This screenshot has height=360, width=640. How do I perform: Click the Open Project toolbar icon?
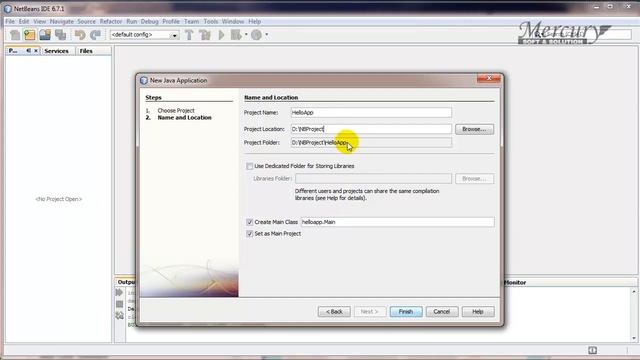click(45, 35)
